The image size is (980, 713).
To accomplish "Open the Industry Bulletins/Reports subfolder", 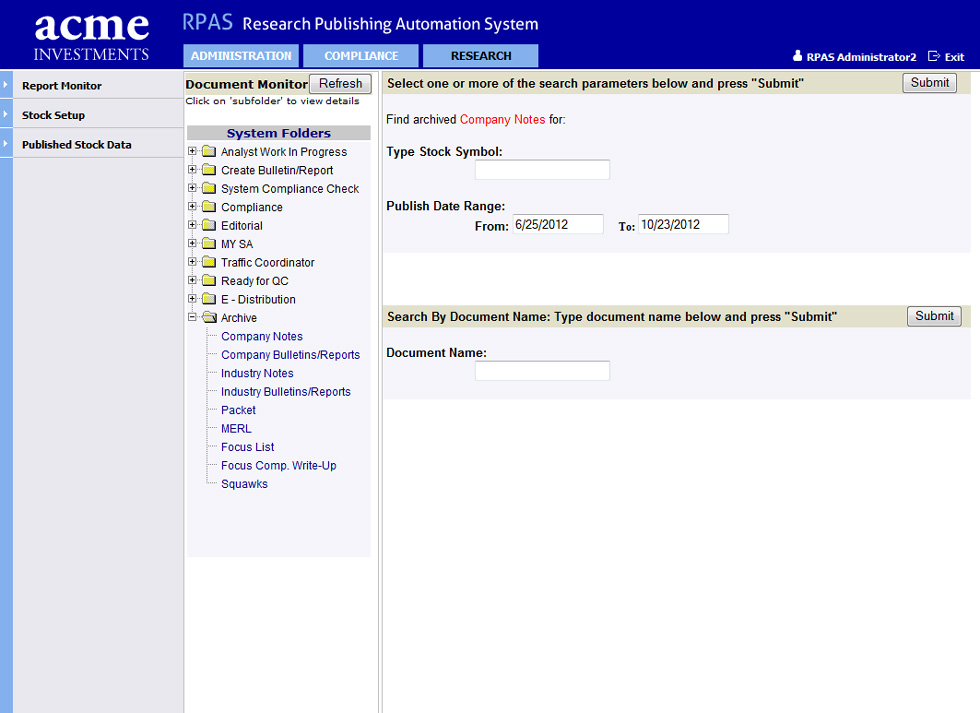I will [286, 391].
